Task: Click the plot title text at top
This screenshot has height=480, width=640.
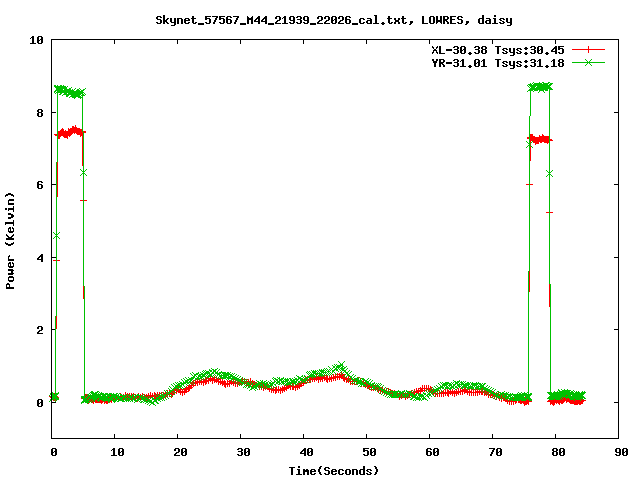Action: pyautogui.click(x=334, y=19)
